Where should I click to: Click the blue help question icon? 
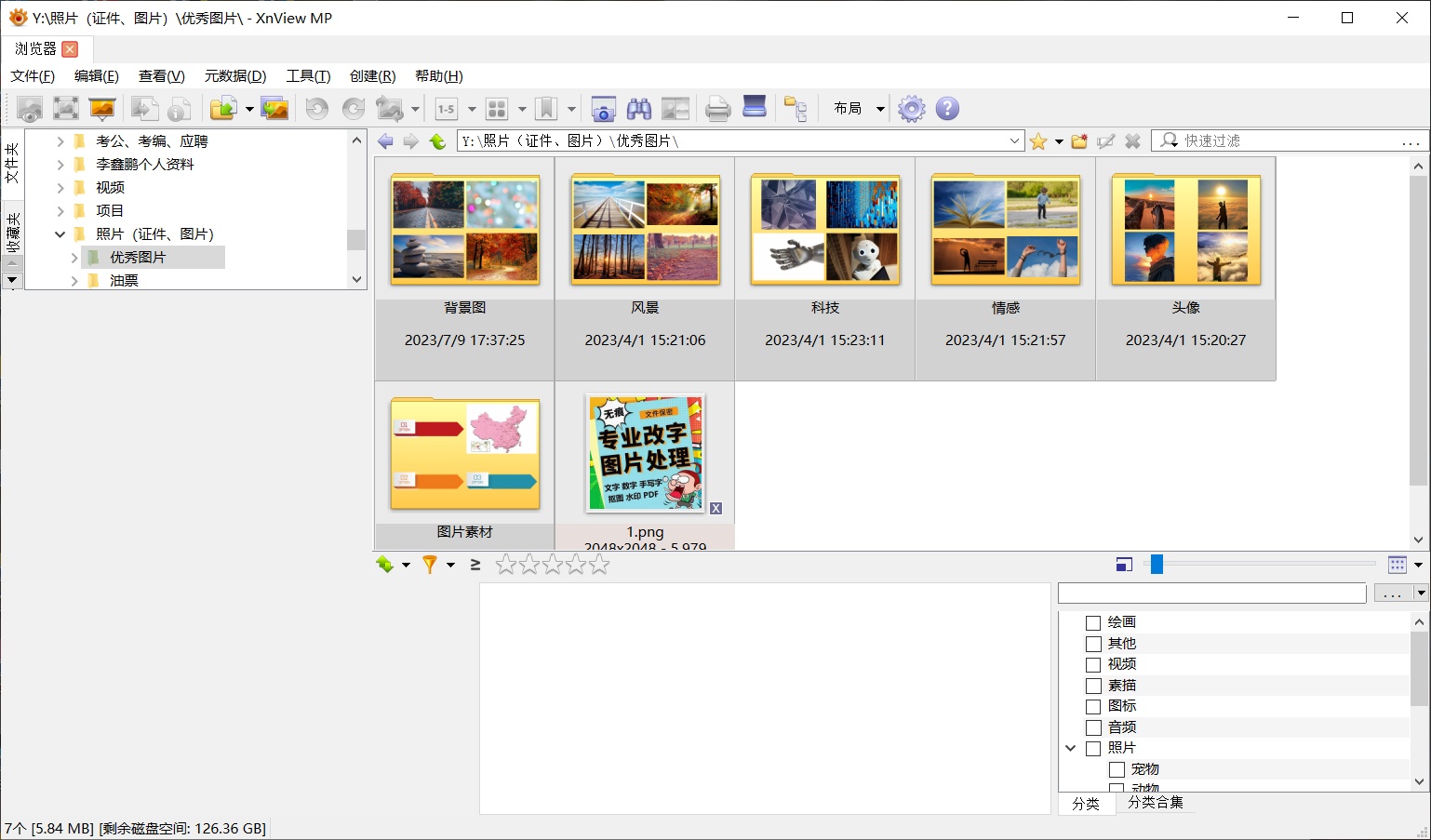pos(947,109)
